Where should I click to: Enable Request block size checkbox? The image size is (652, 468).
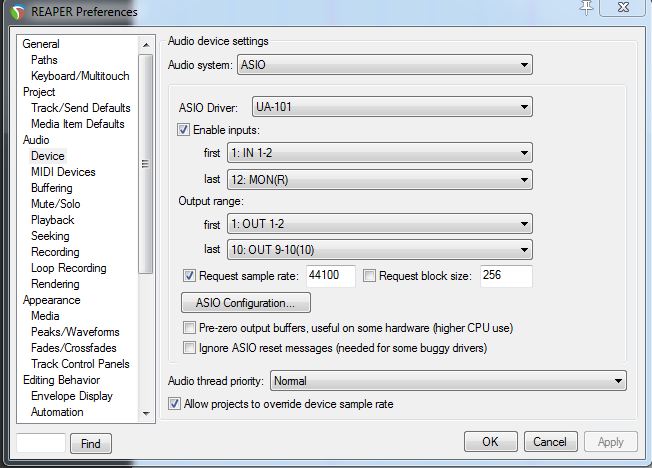coord(369,275)
